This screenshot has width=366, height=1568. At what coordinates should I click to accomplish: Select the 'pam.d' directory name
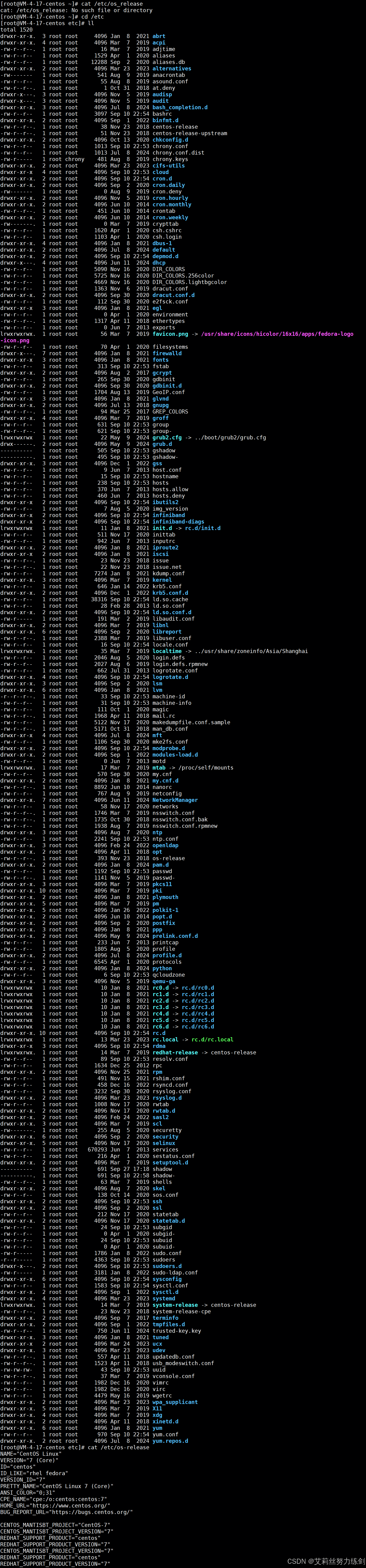pyautogui.click(x=160, y=865)
